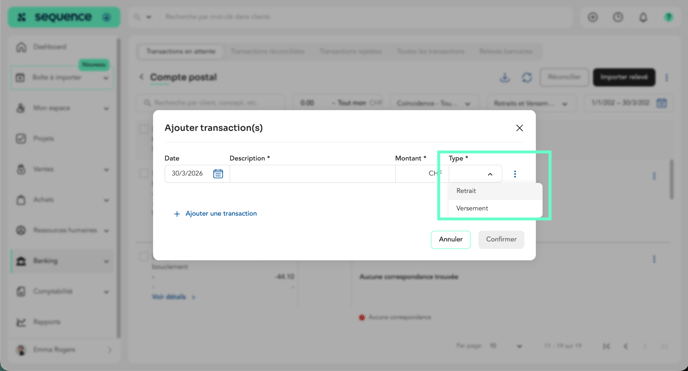Click Voir détails link
The height and width of the screenshot is (371, 688).
(x=173, y=297)
